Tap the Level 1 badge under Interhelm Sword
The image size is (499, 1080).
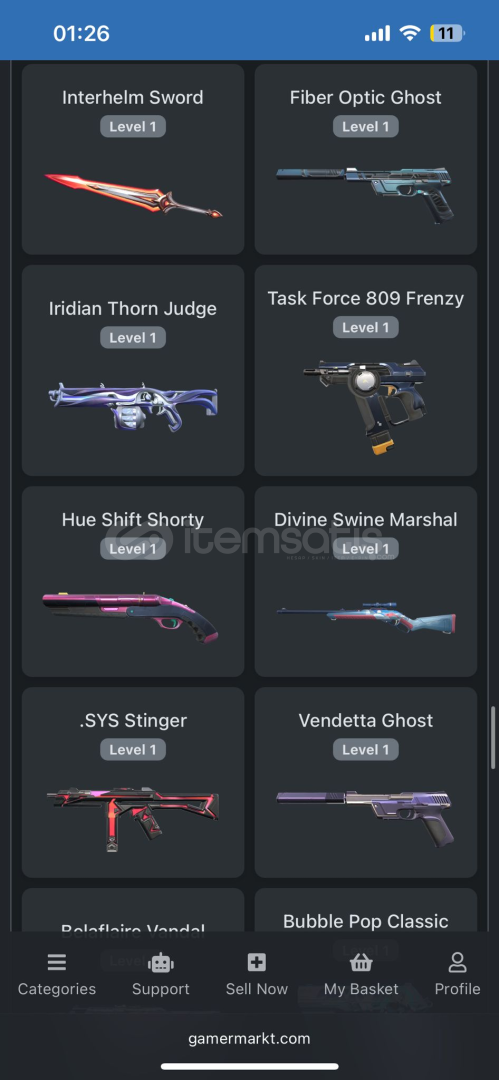coord(133,127)
